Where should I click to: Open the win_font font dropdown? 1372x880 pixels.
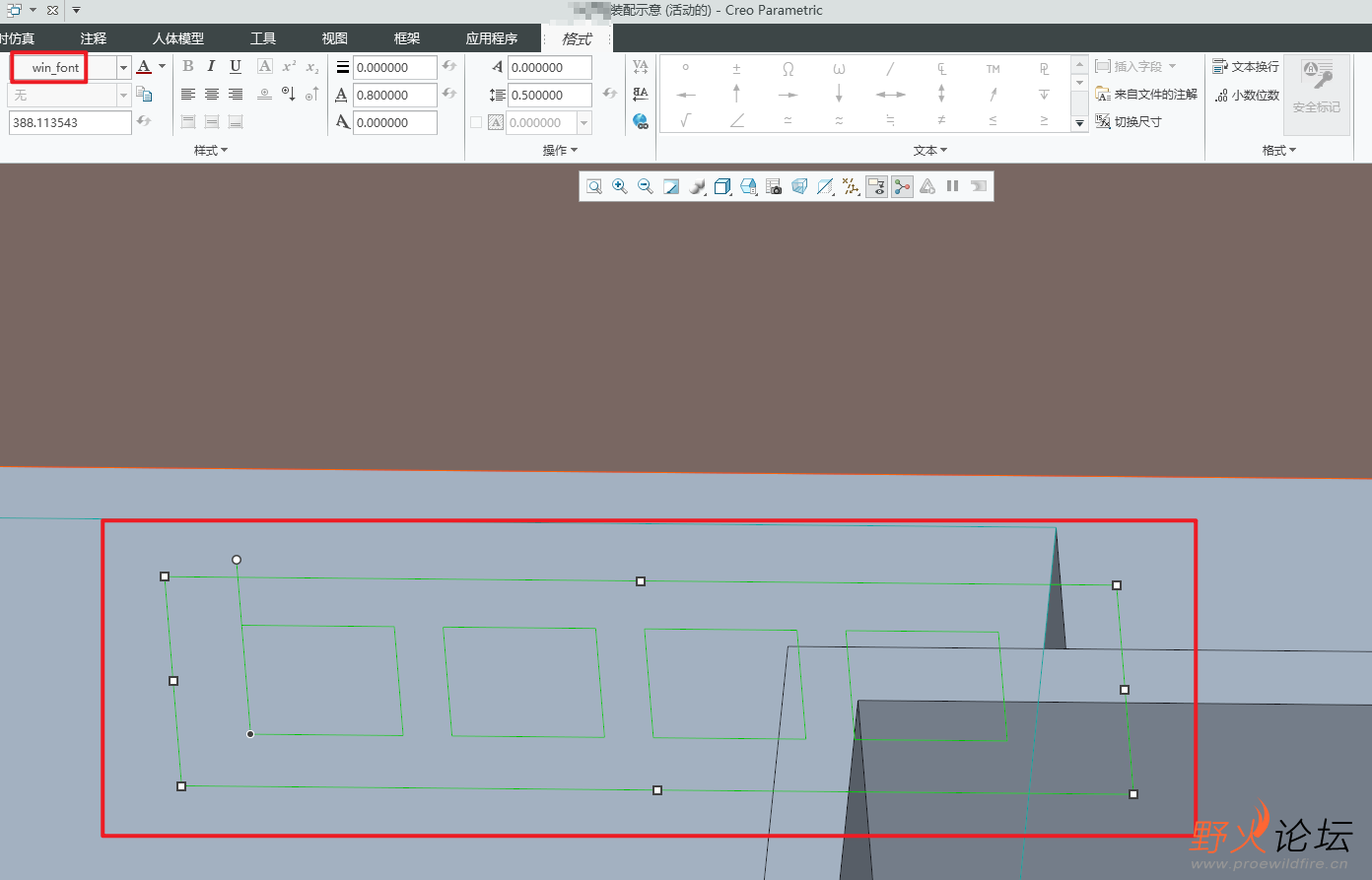point(123,68)
